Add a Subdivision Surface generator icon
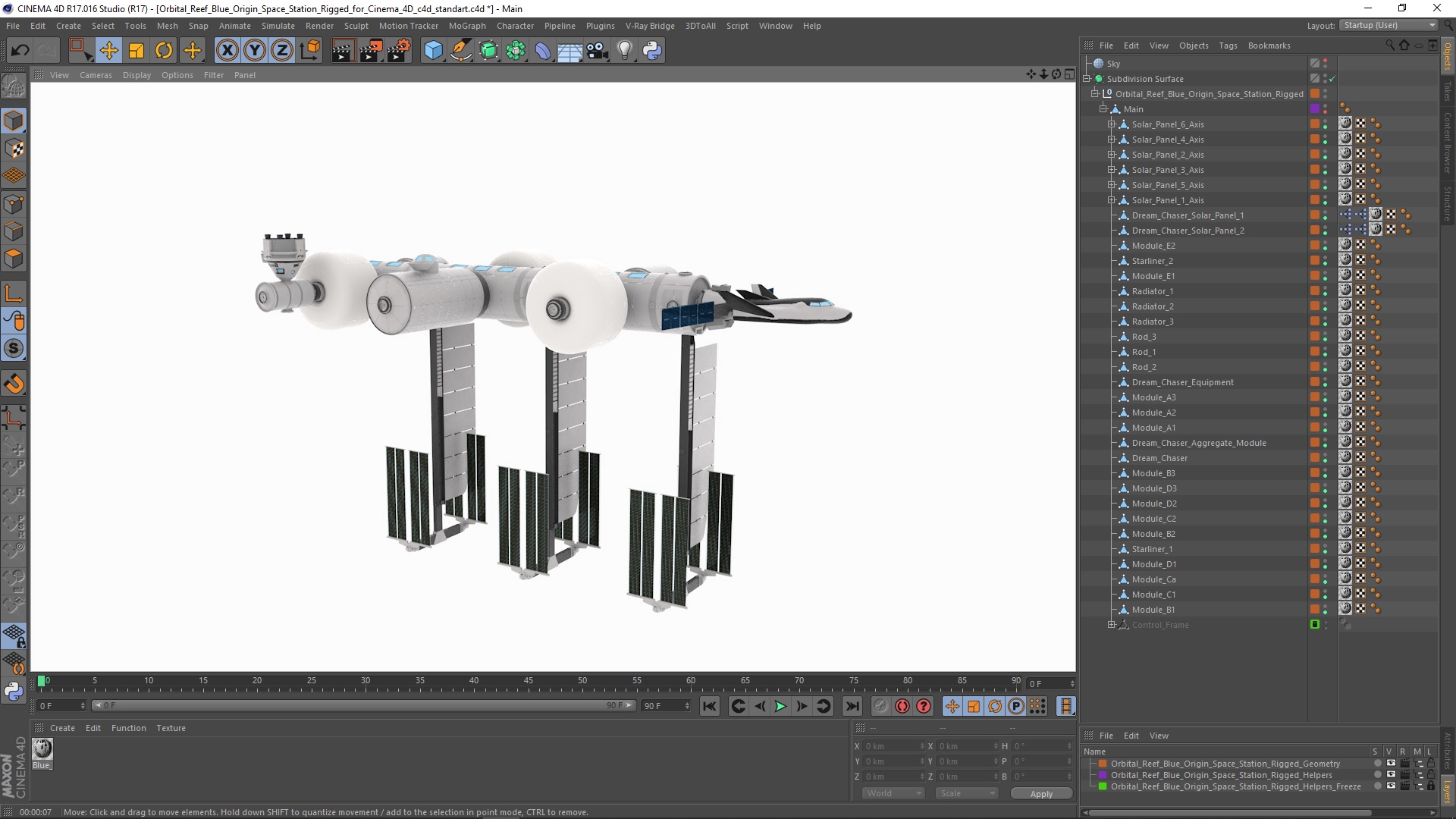Screen dimensions: 1456x819 tap(488, 51)
